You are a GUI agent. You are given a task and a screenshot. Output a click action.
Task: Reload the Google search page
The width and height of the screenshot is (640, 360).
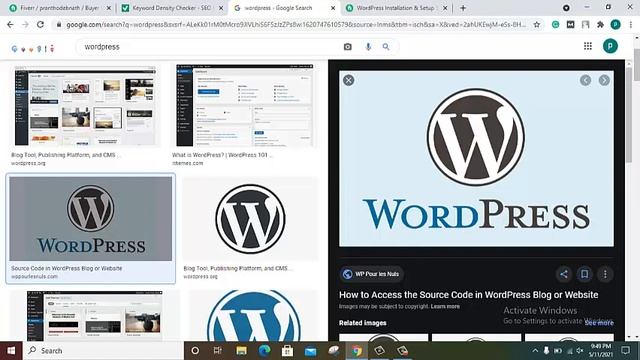[40, 24]
